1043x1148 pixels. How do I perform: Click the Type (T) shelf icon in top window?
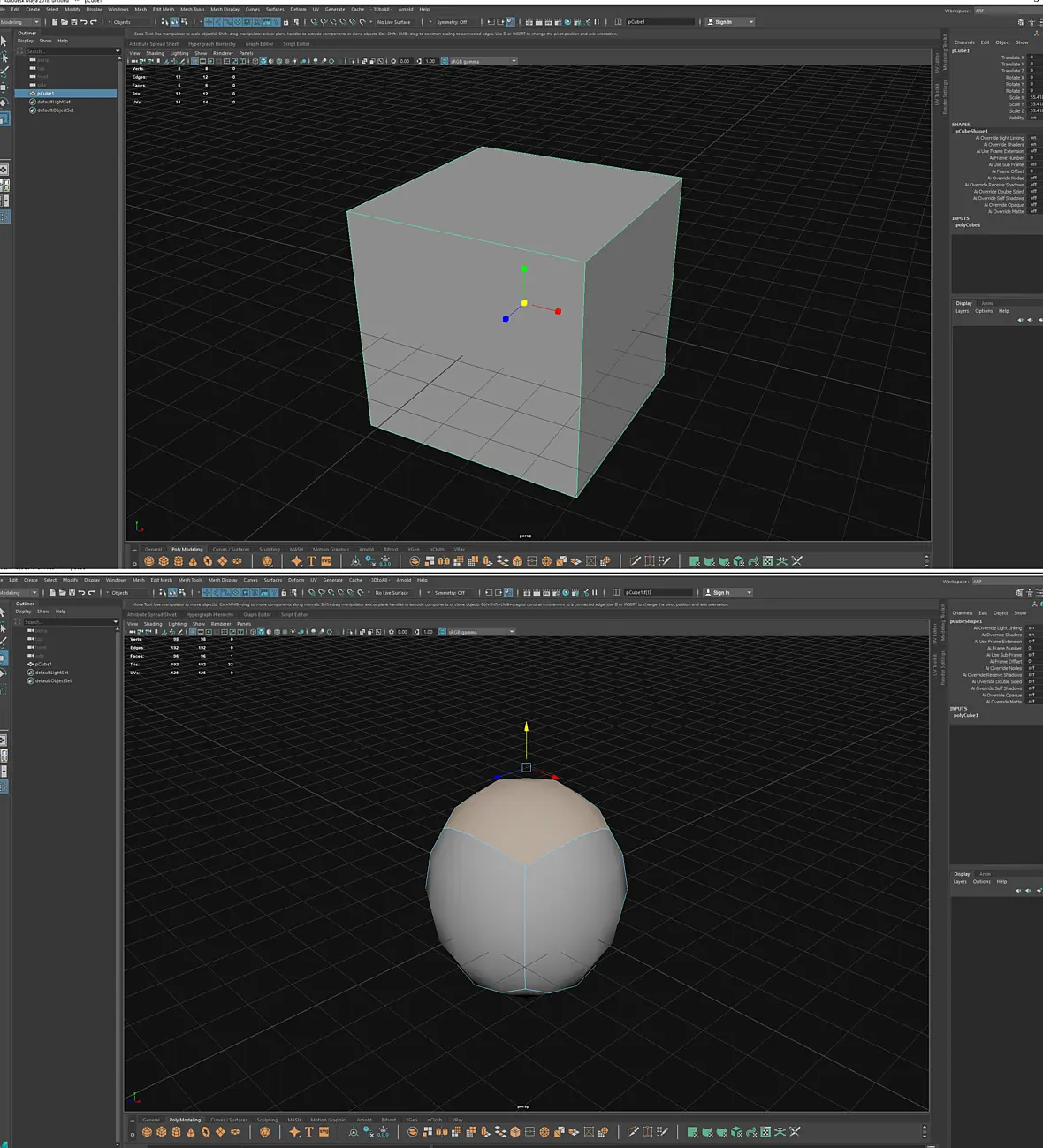point(311,561)
